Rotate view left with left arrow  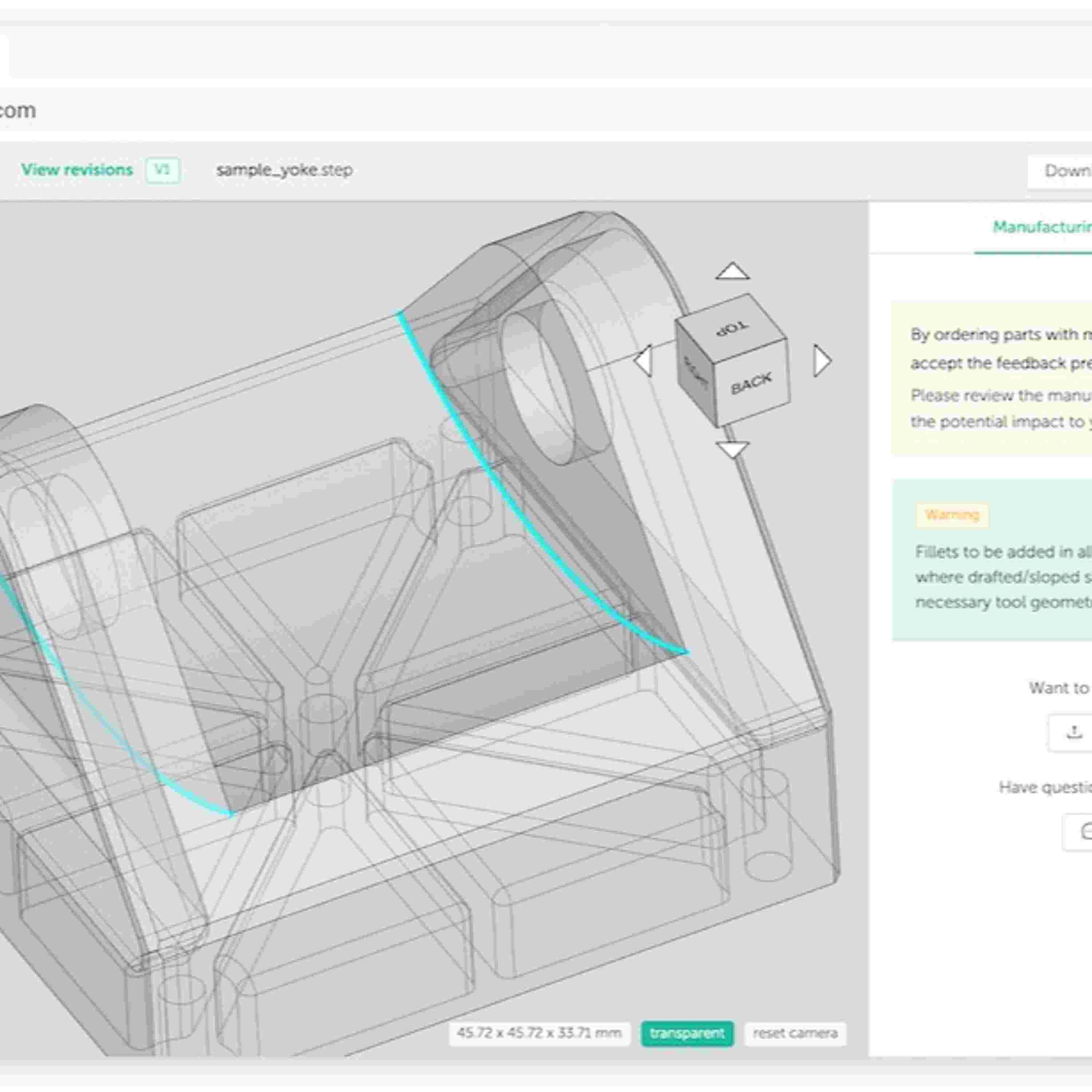643,361
